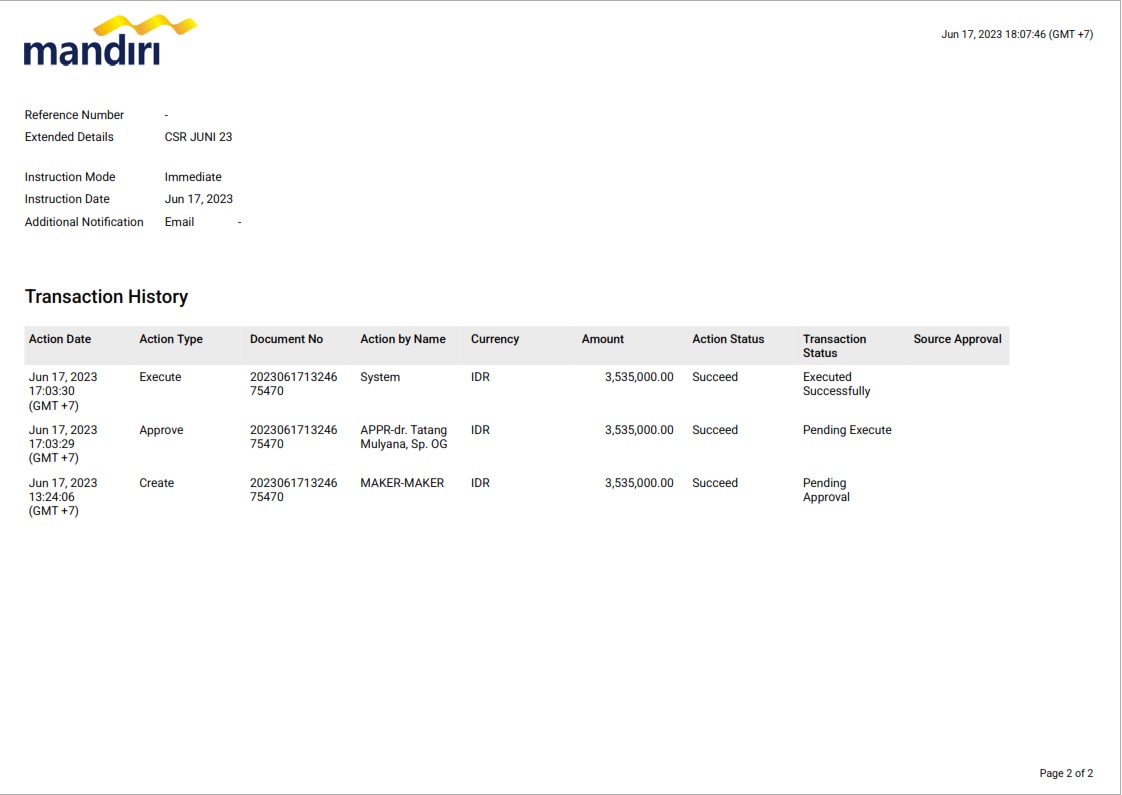Click the report timestamp in the top right
Screen dimensions: 1122x795
pyautogui.click(x=1016, y=34)
